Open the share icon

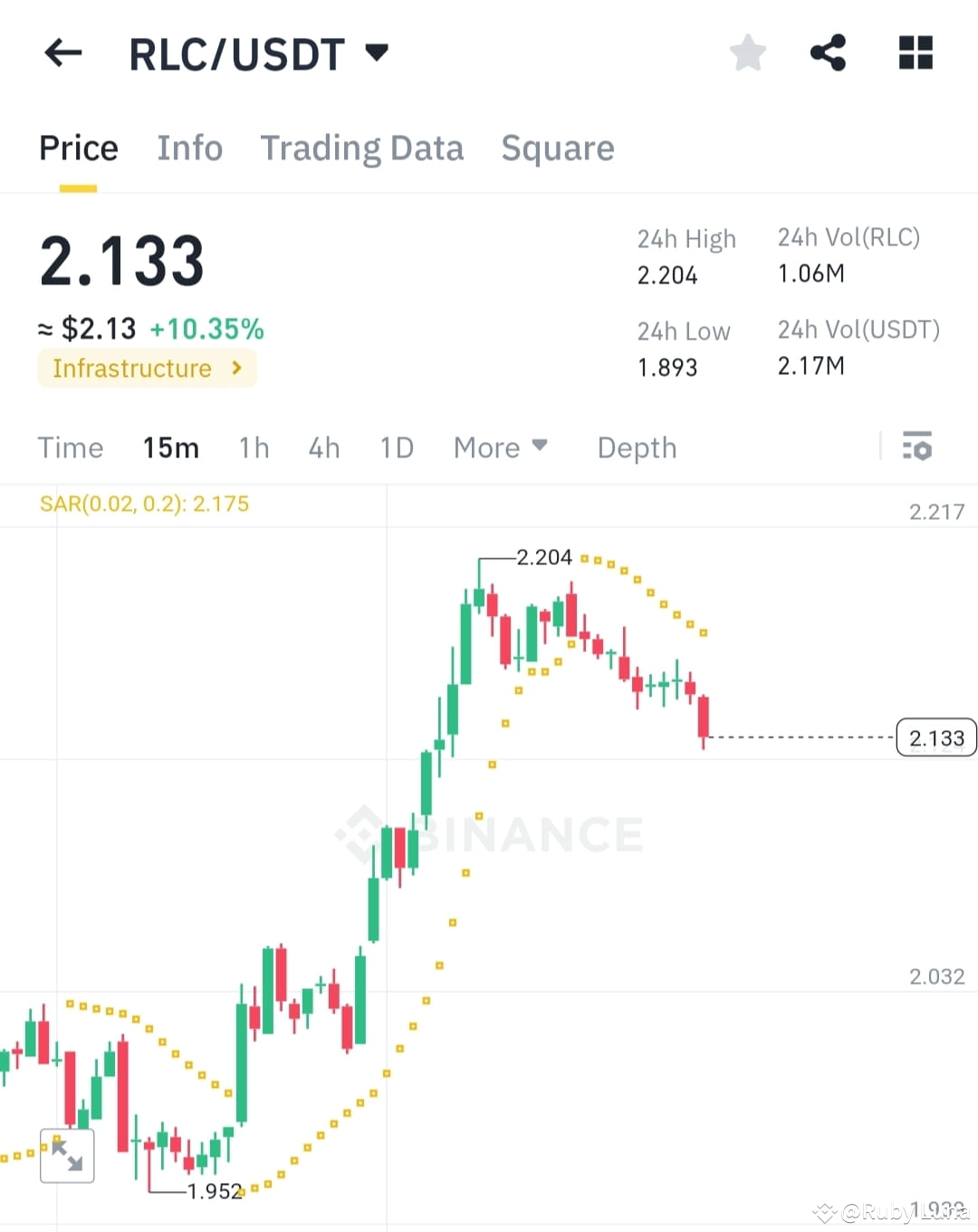[828, 53]
